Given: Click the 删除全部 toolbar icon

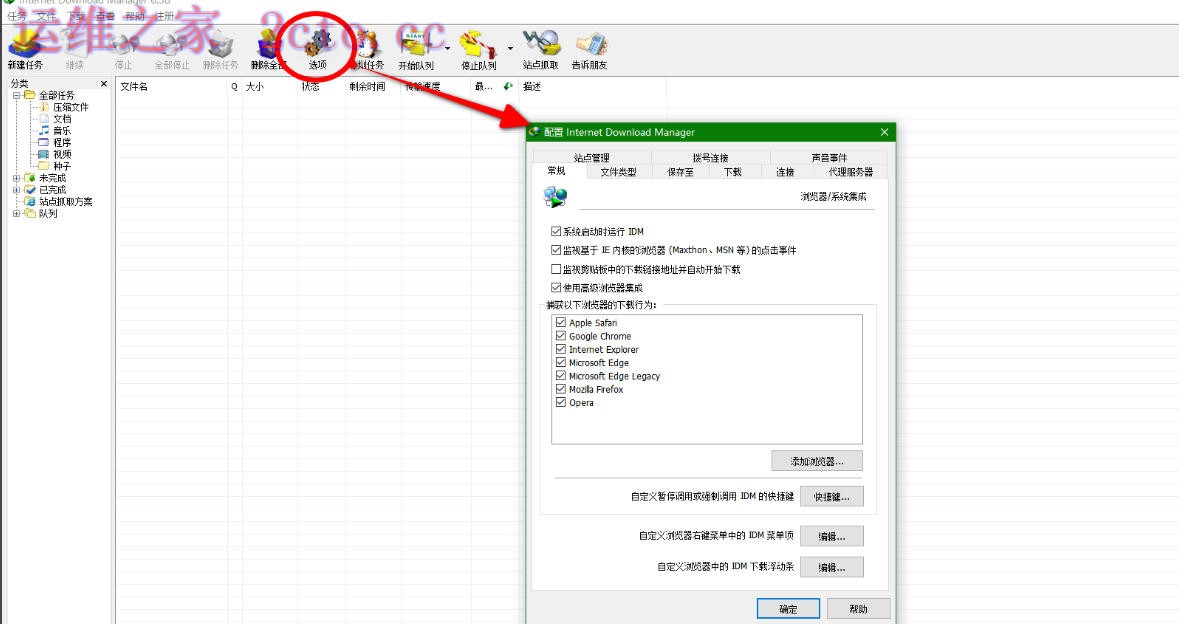Looking at the screenshot, I should tap(268, 50).
